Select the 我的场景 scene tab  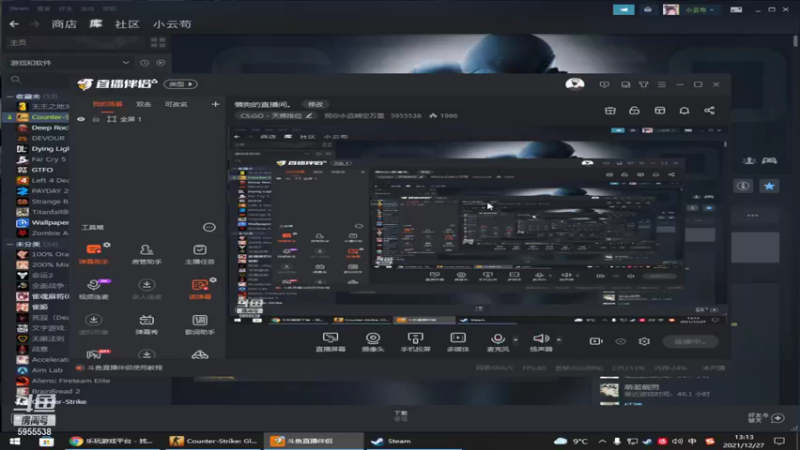[107, 104]
